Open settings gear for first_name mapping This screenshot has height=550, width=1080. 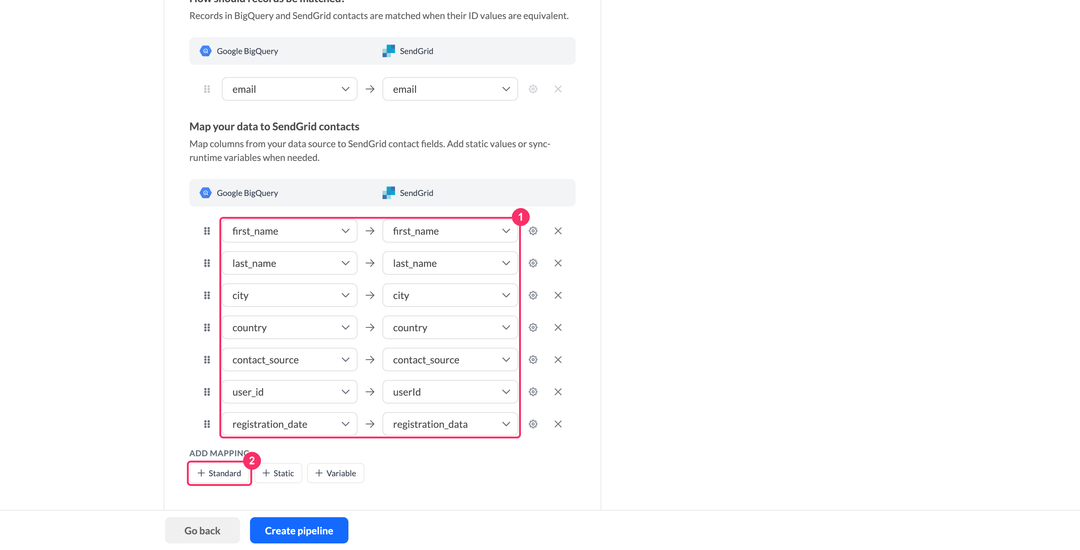click(533, 231)
